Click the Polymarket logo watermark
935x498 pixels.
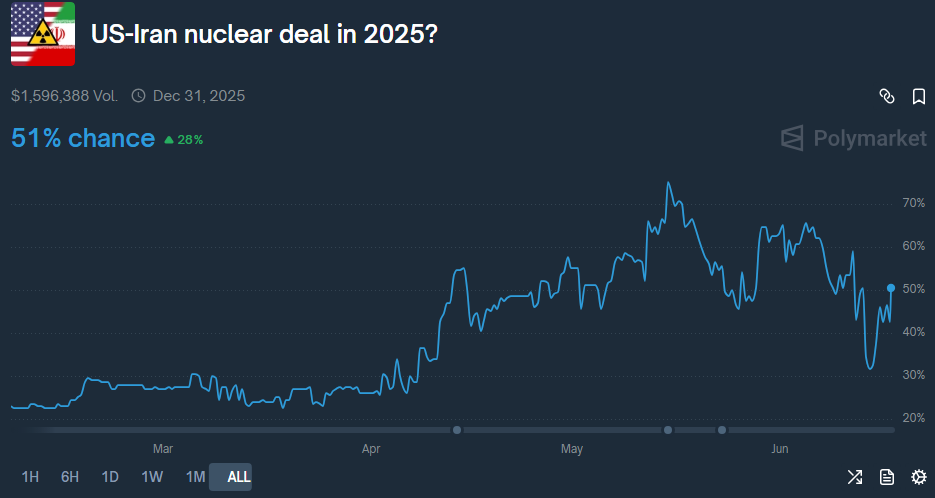point(853,138)
